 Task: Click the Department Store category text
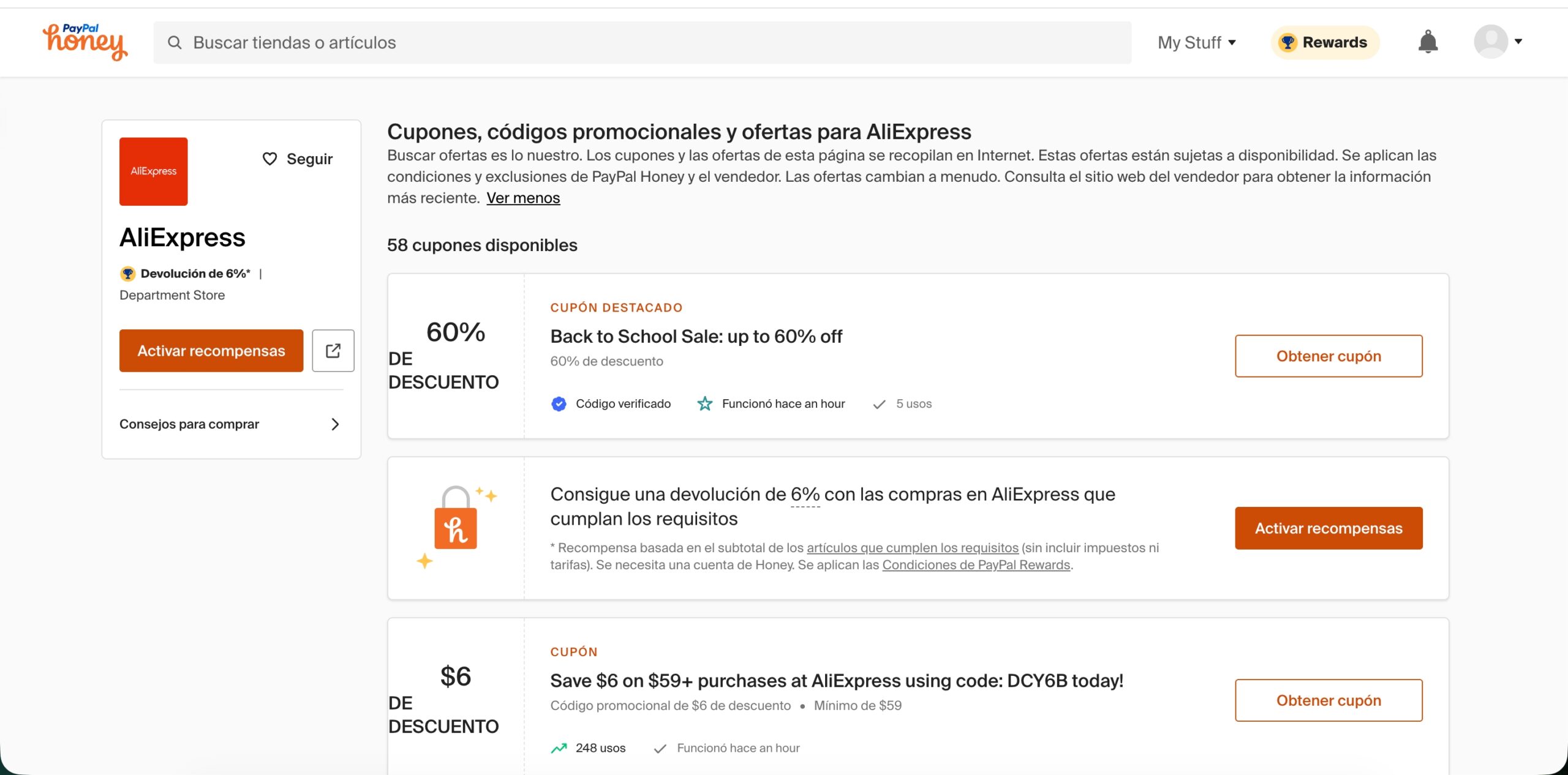pos(172,295)
